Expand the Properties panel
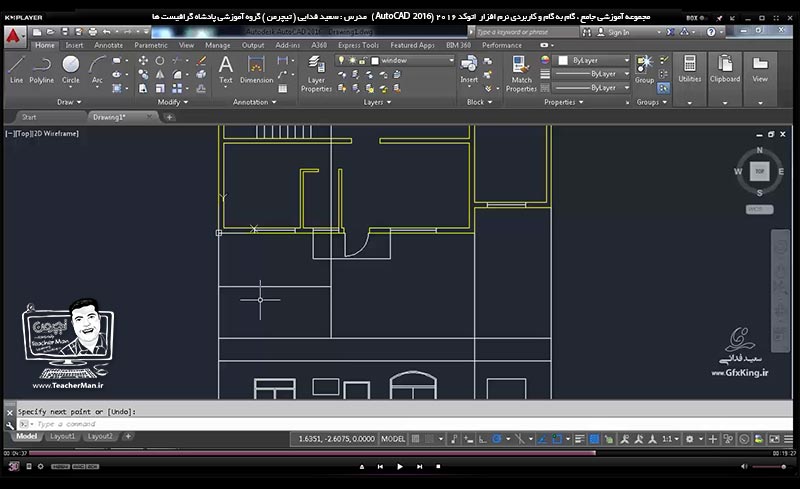This screenshot has width=800, height=489. [x=563, y=102]
